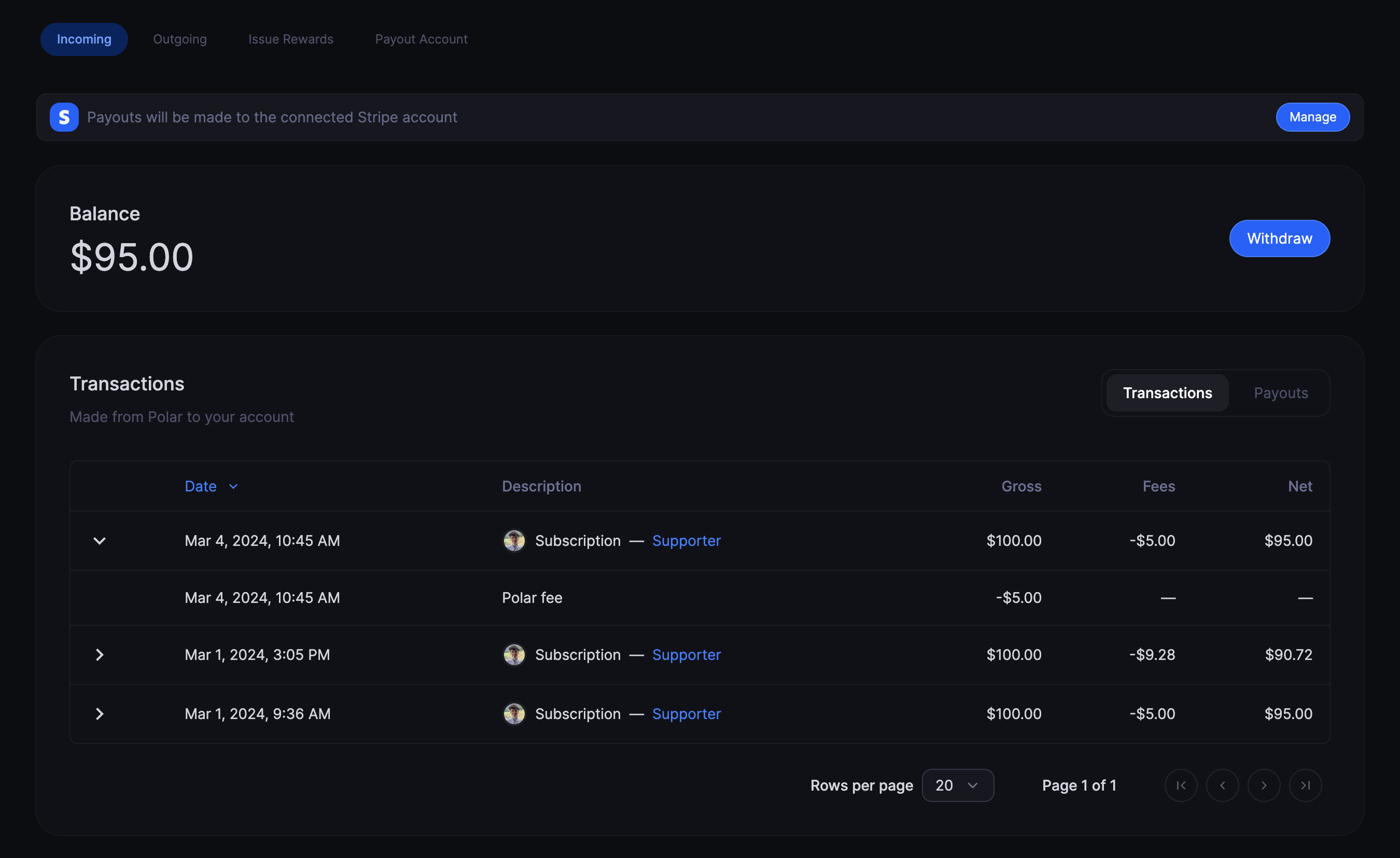1400x858 pixels.
Task: Open the Issue Rewards tab
Action: point(290,39)
